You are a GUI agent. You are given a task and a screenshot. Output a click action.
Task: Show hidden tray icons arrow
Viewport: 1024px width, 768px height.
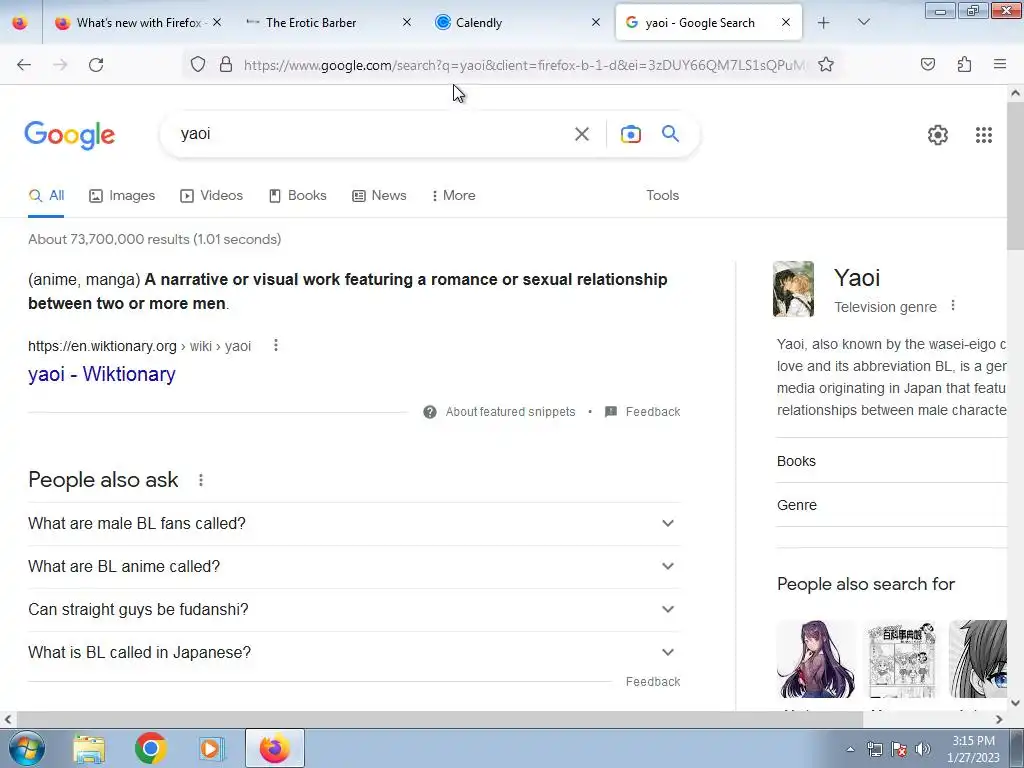850,749
